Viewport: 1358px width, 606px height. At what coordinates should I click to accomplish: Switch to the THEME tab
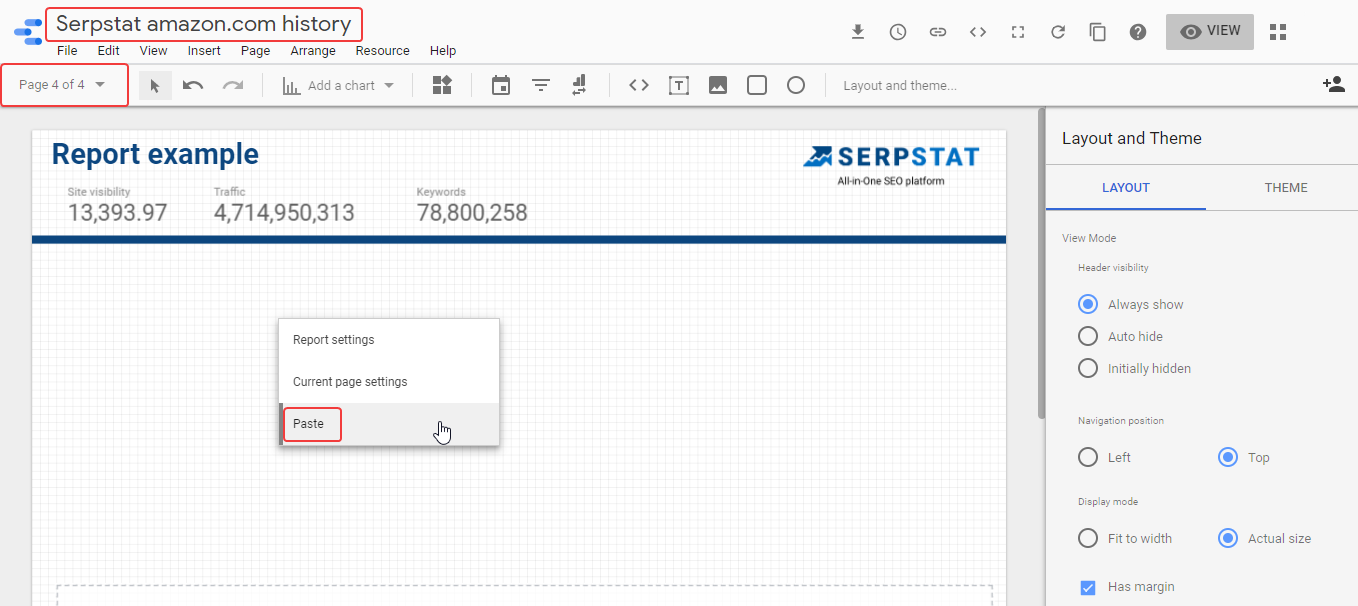tap(1286, 187)
